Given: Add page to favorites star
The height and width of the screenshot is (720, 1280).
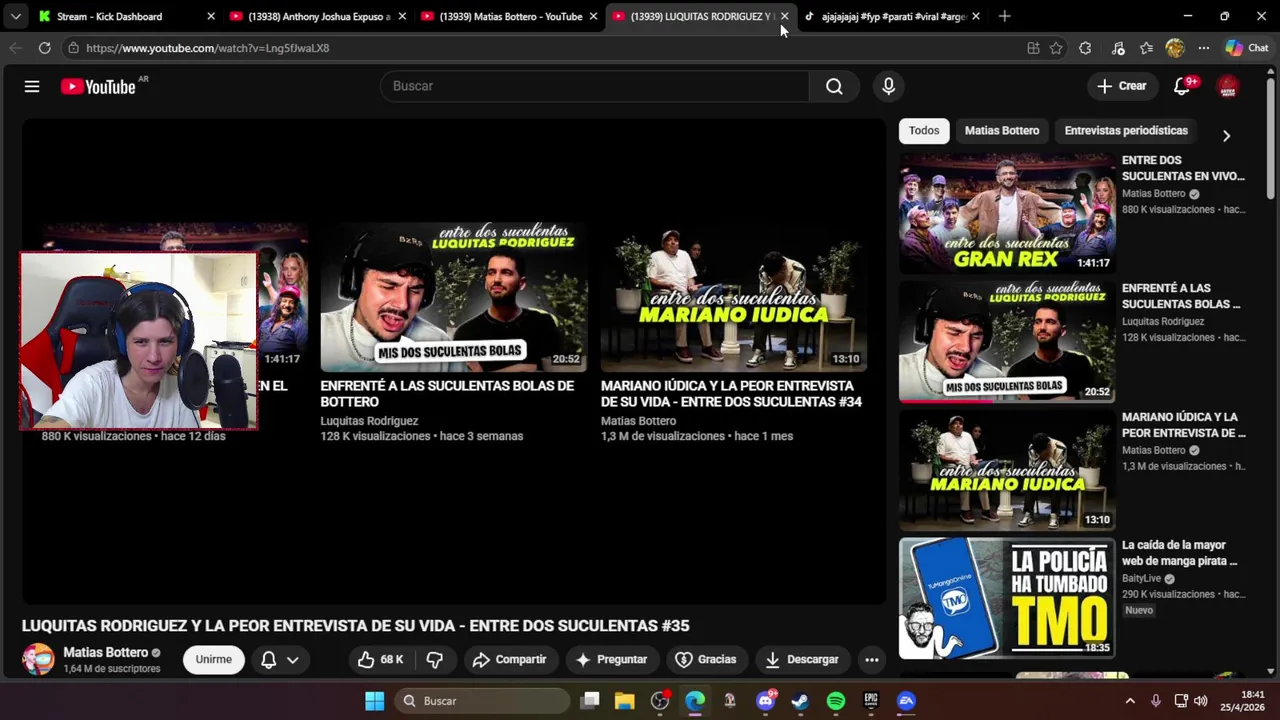Looking at the screenshot, I should 1056,48.
